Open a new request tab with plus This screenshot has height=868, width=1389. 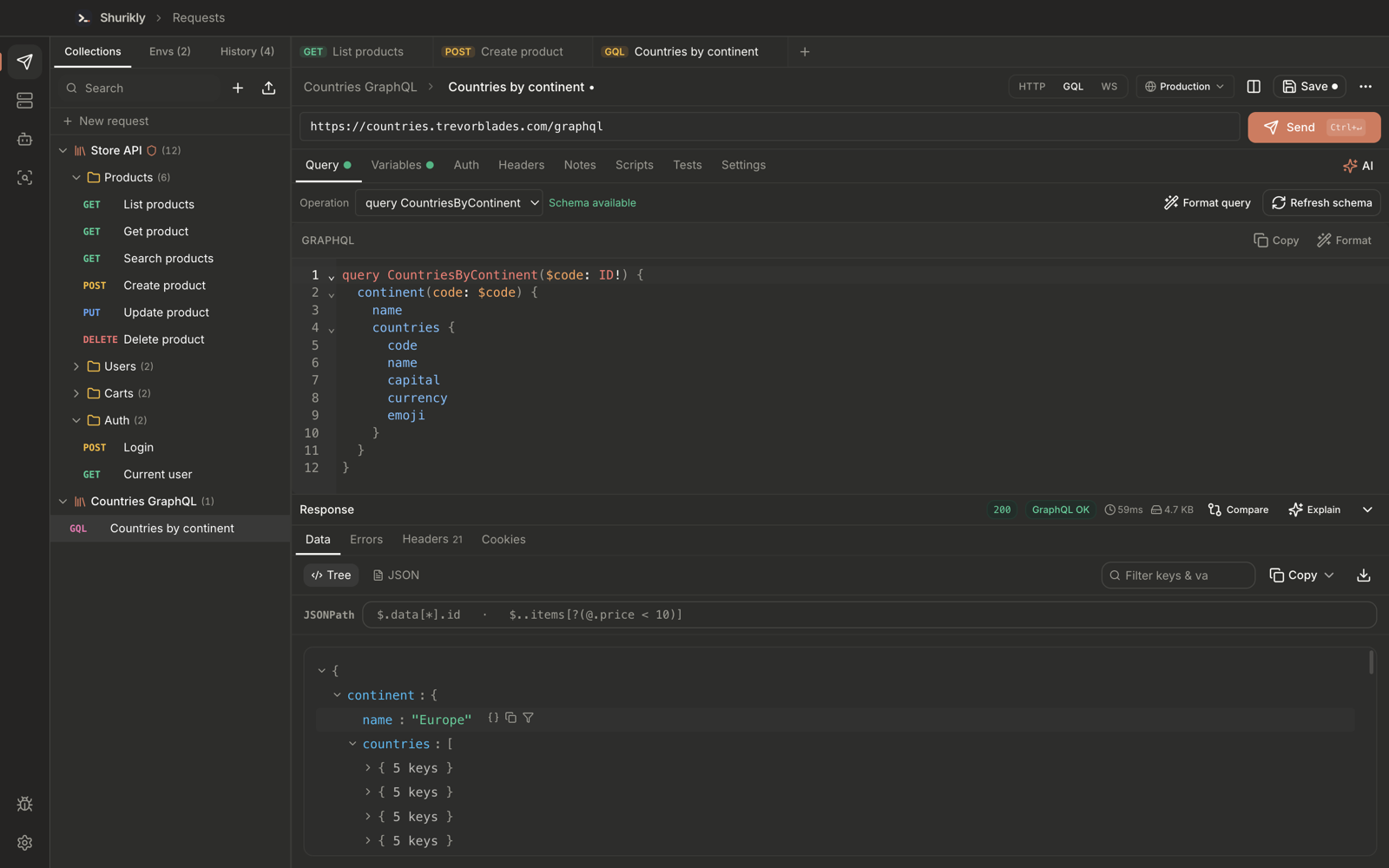[805, 52]
